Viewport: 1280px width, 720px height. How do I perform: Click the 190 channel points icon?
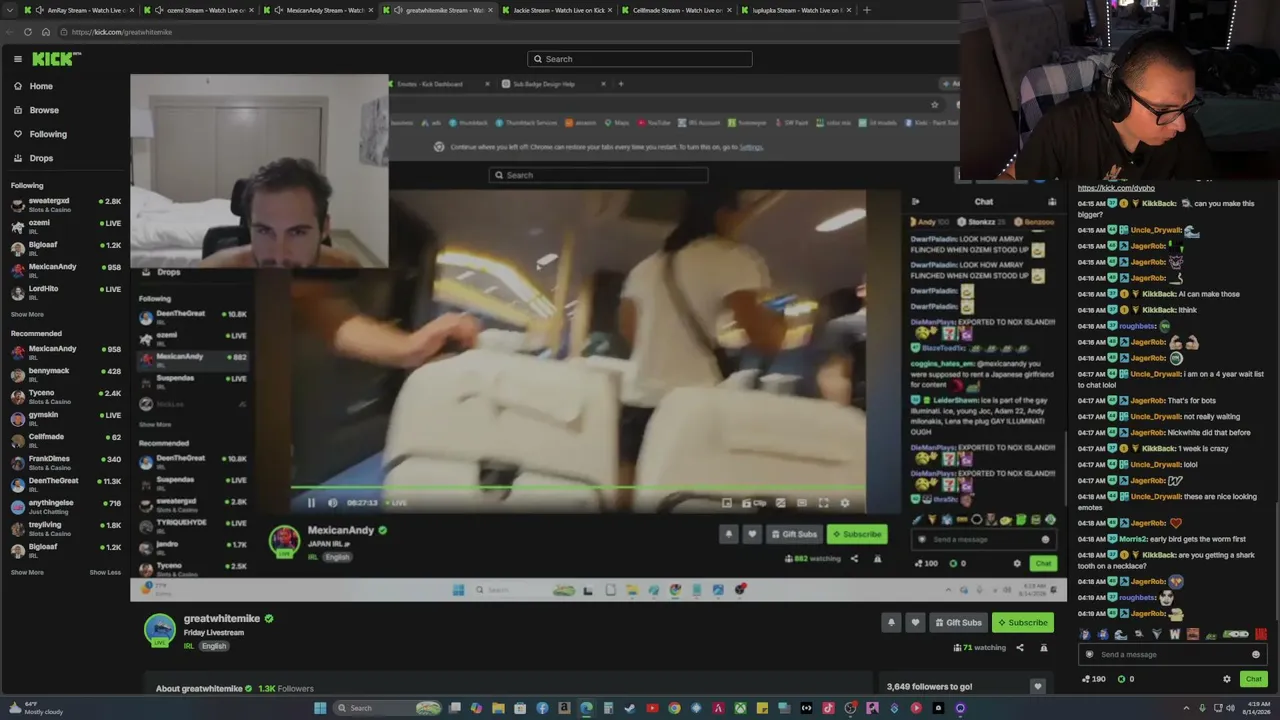click(x=1087, y=680)
